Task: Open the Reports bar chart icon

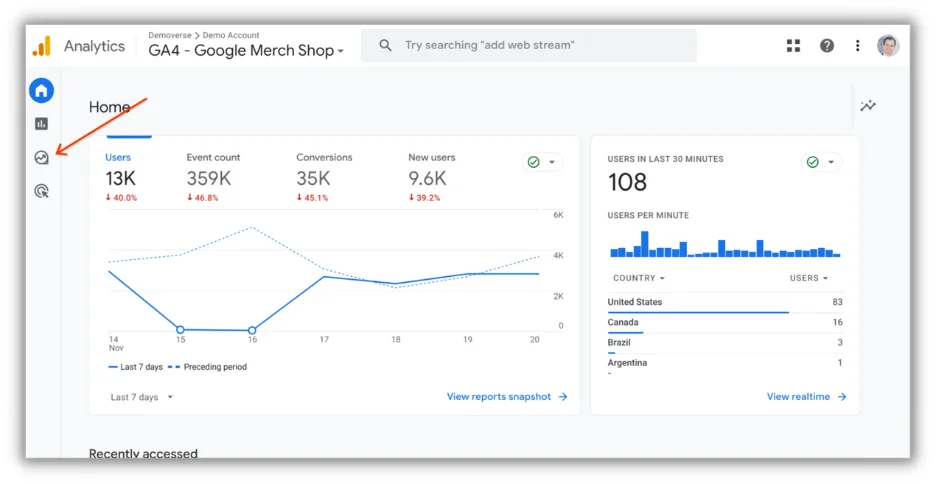Action: tap(41, 124)
